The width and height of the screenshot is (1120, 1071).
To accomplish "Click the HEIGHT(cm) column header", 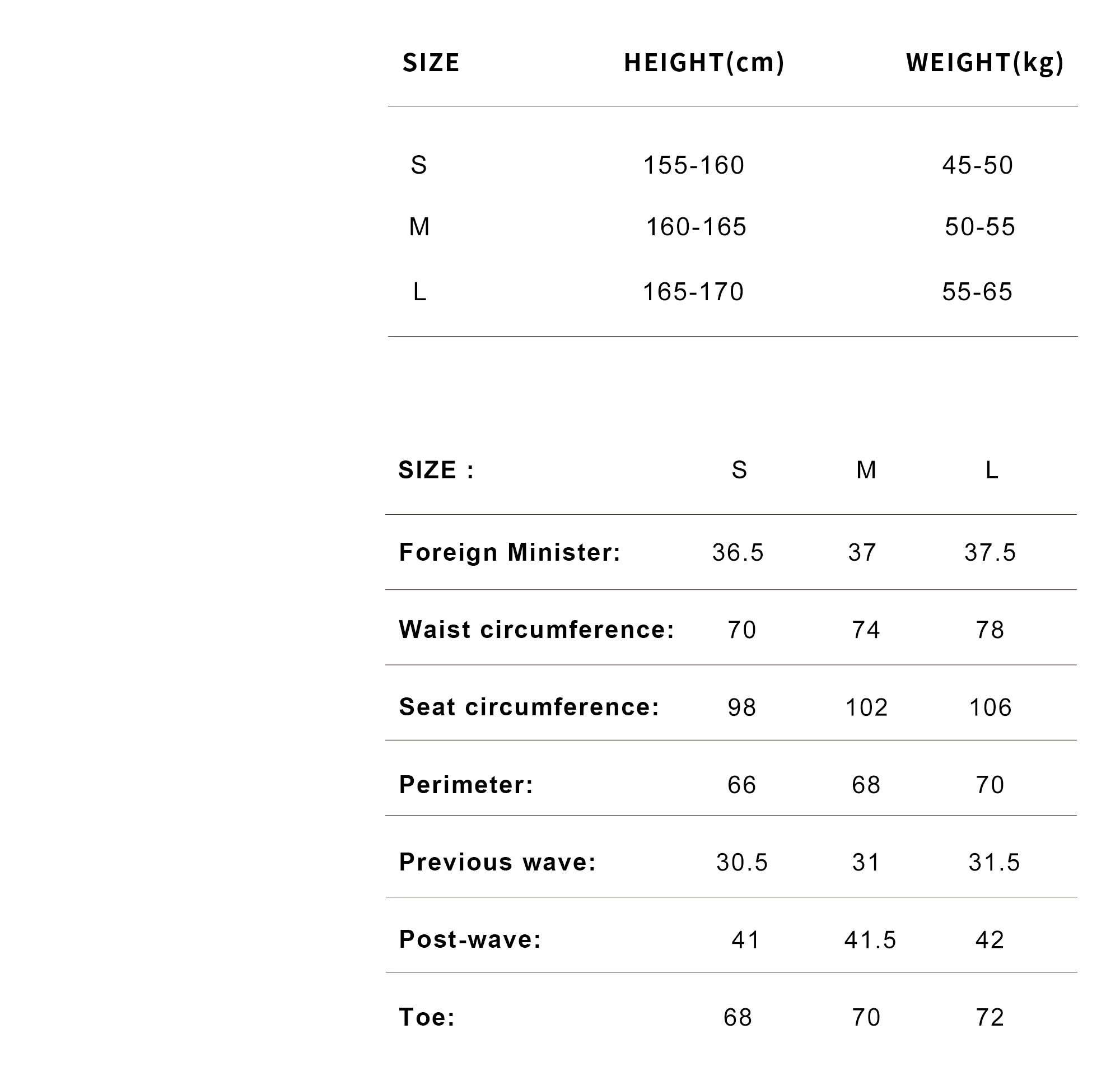I will 704,62.
